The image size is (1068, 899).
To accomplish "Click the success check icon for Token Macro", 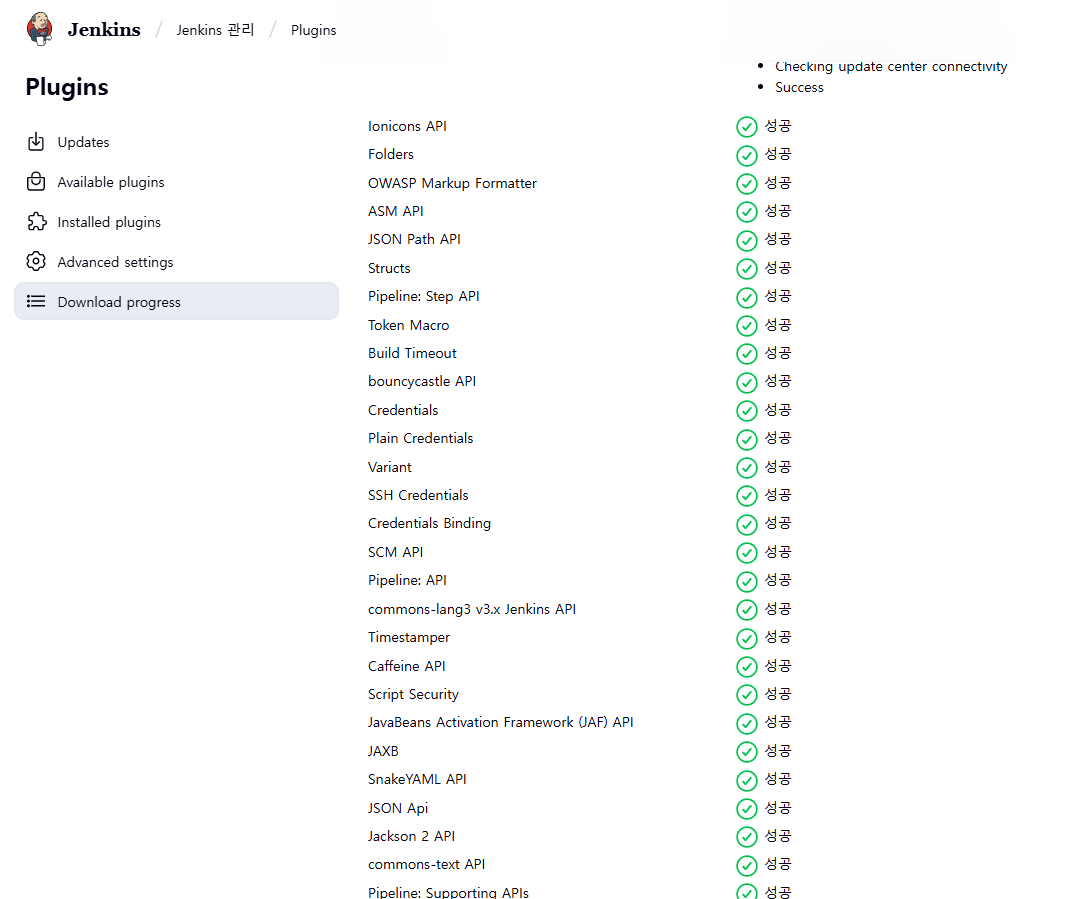I will [747, 326].
